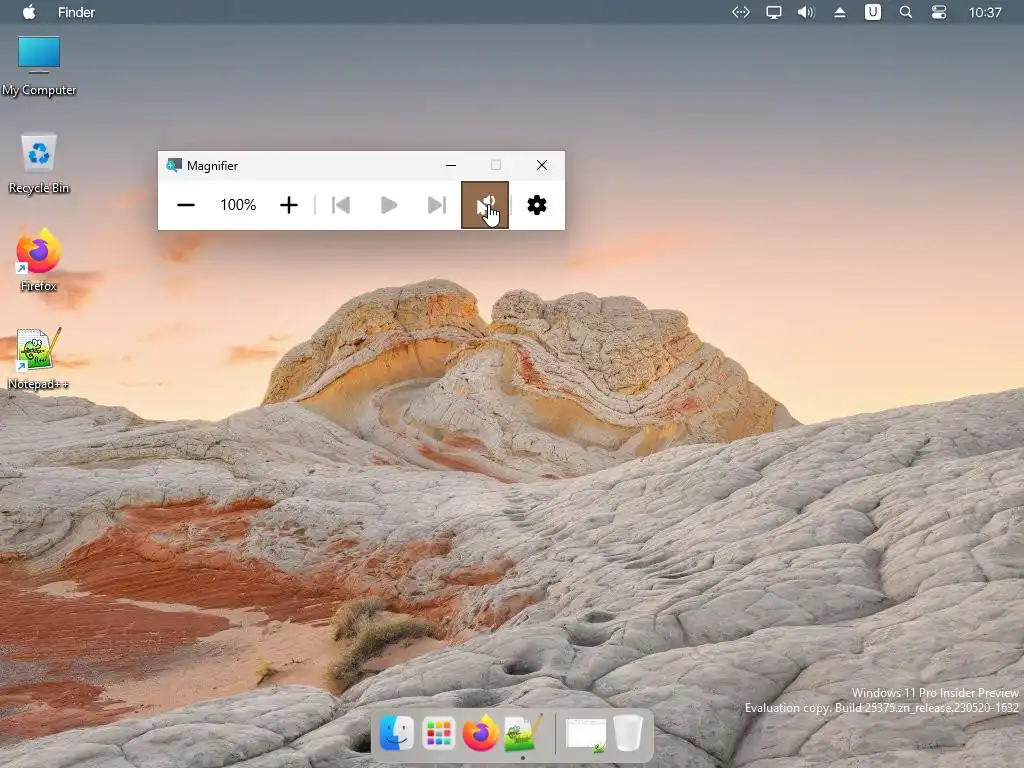Zoom in with Magnifier plus button

289,205
